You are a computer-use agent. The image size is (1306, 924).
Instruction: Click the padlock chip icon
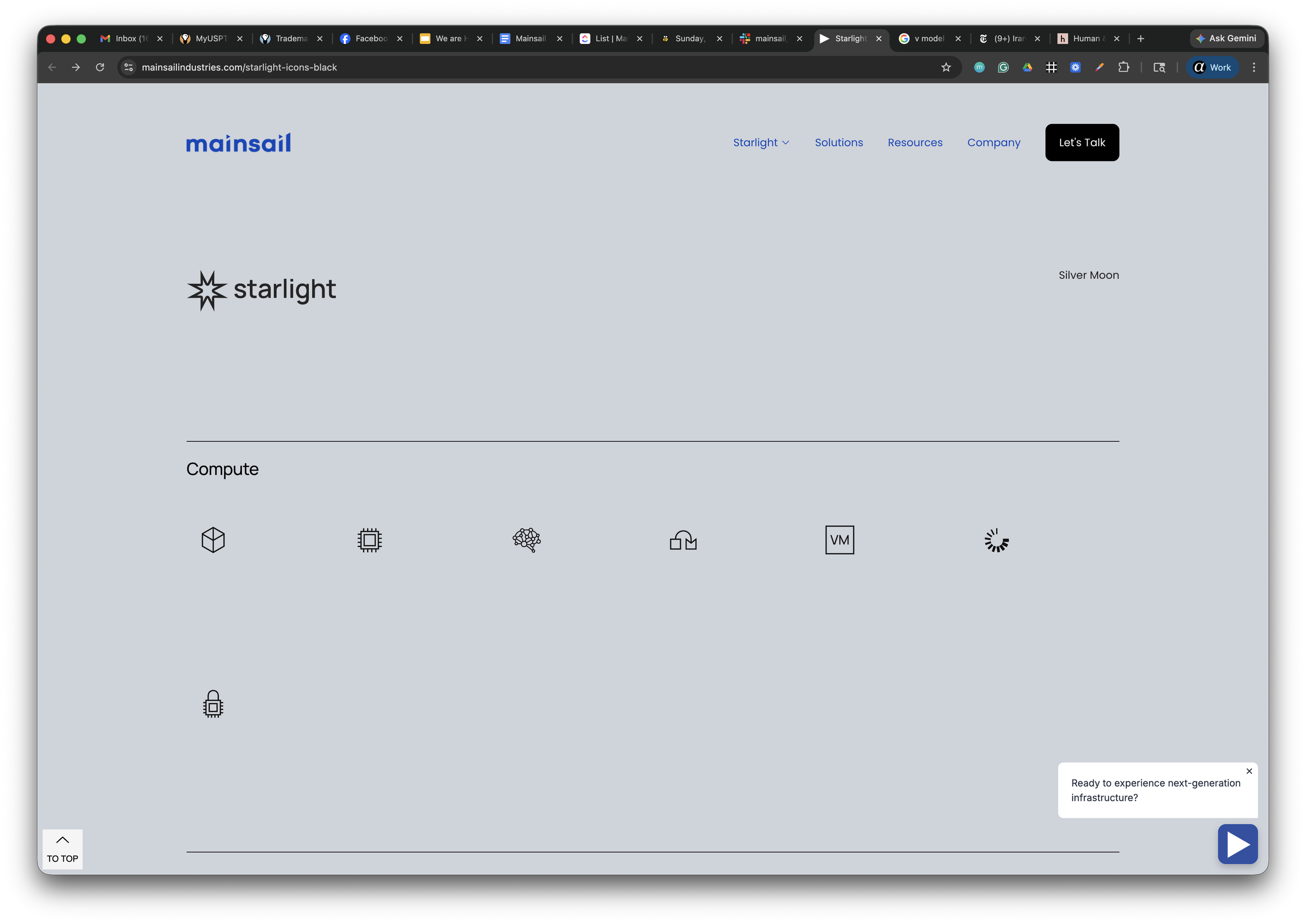(x=213, y=704)
